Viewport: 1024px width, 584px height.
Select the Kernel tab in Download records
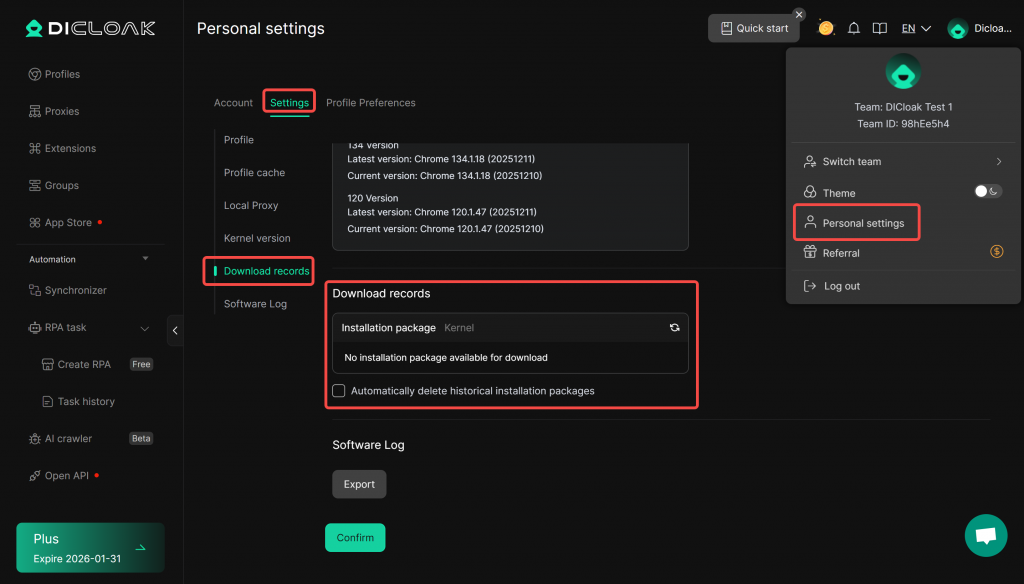point(459,328)
